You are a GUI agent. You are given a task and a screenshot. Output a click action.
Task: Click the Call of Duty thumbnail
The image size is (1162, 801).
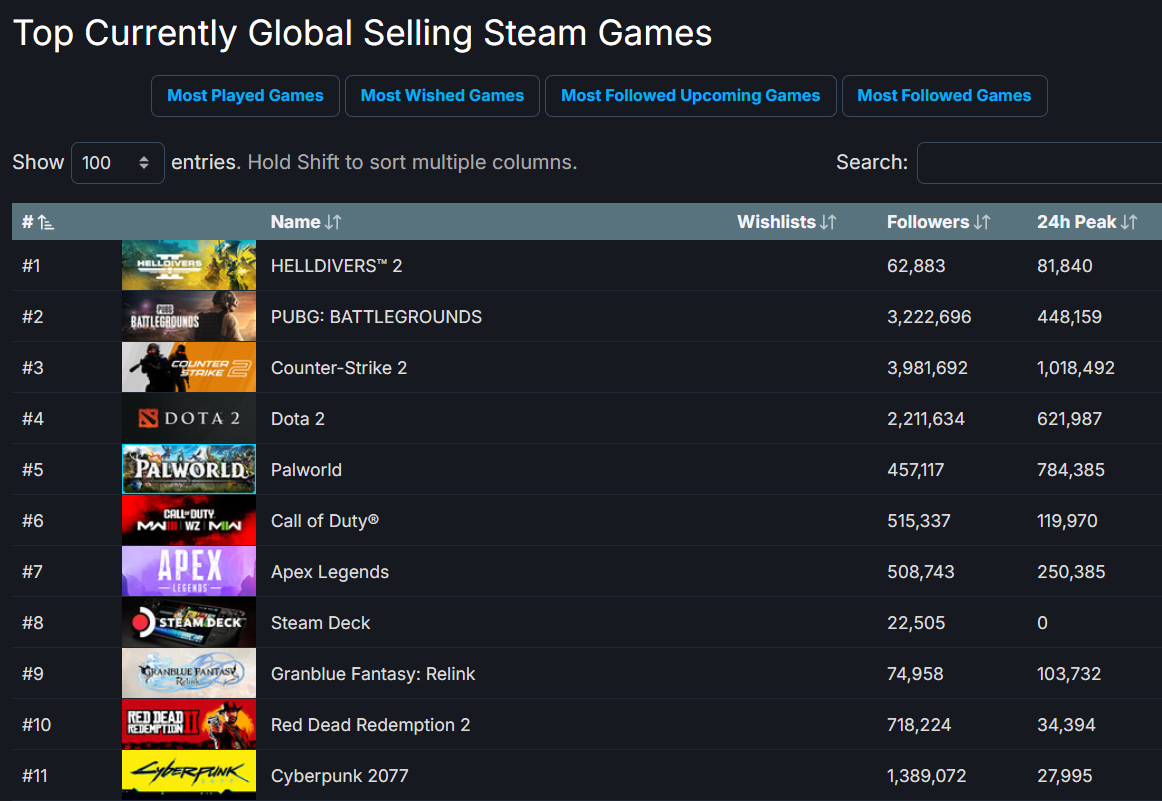[189, 520]
